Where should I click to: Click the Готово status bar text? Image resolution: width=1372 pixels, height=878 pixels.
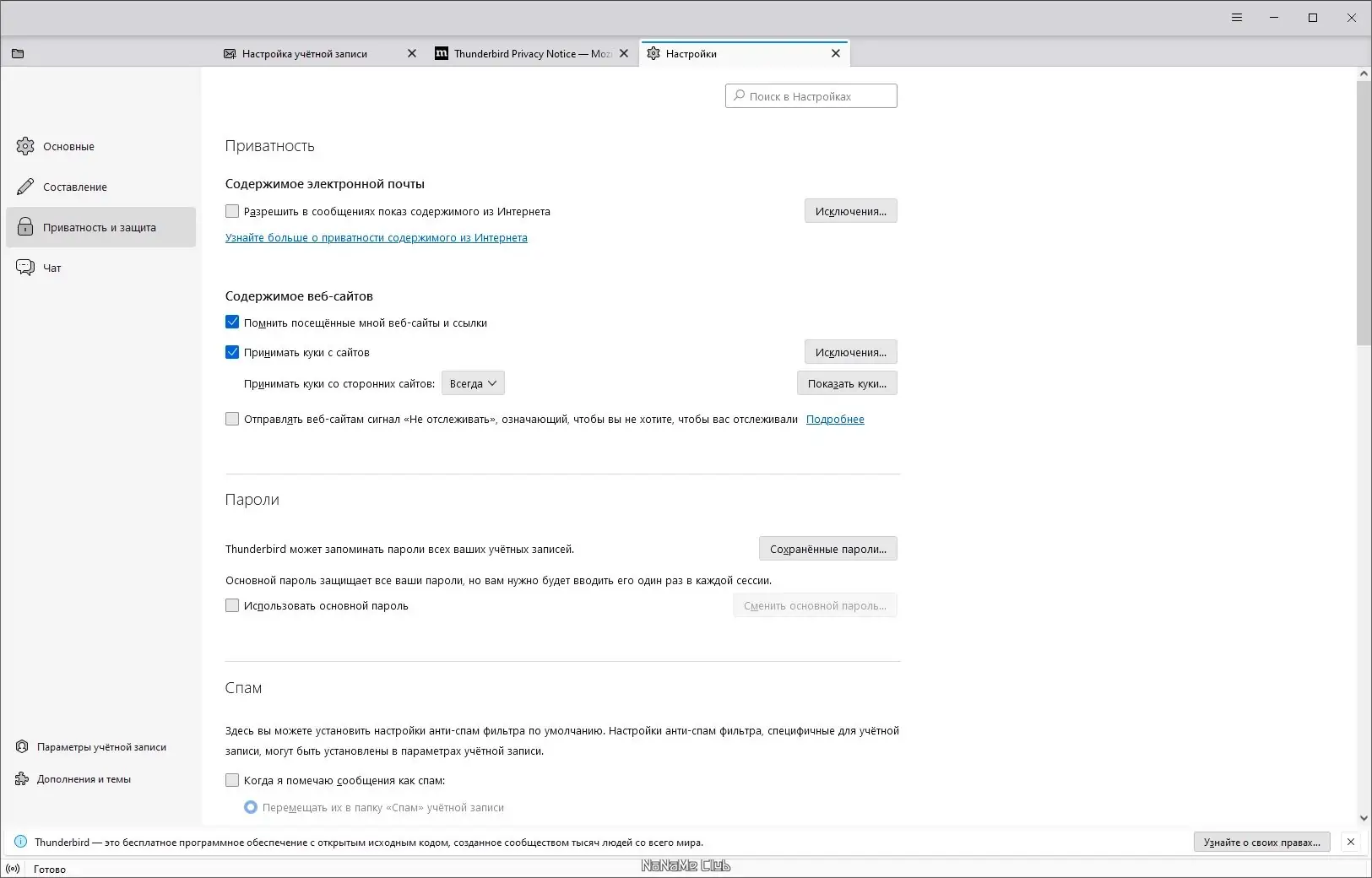click(x=50, y=869)
